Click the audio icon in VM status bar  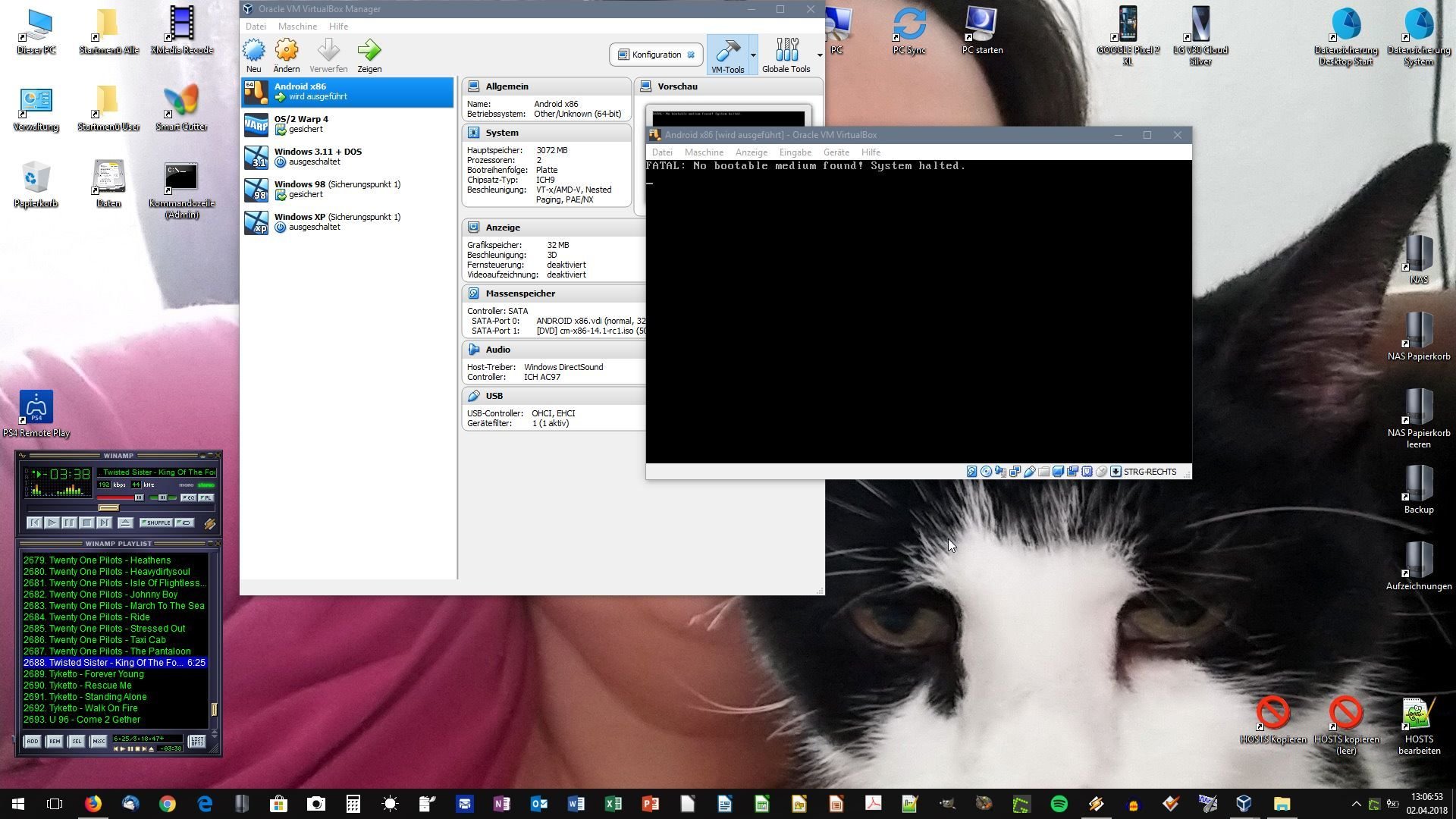[x=1000, y=472]
